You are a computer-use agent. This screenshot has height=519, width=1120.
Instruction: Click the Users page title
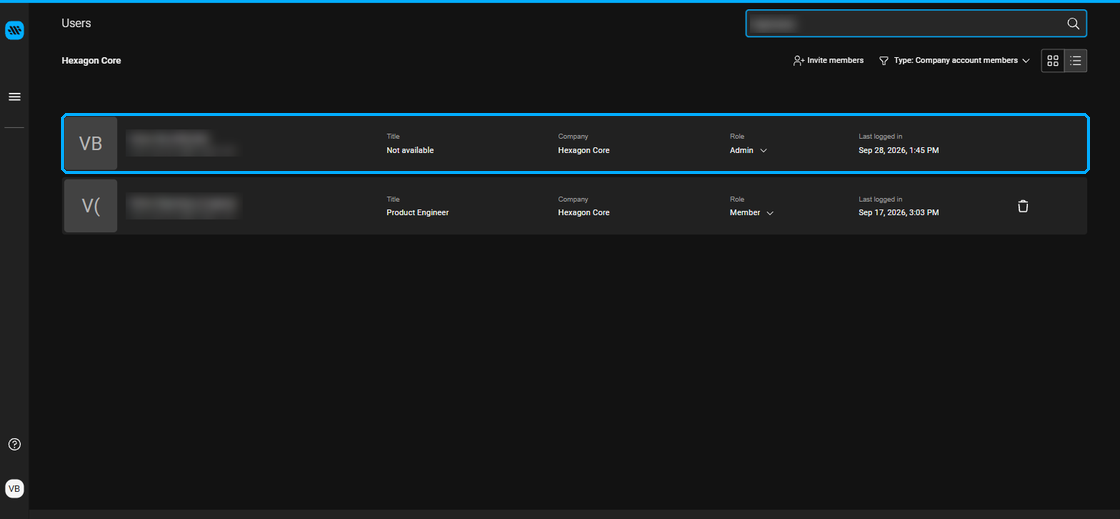pos(76,24)
